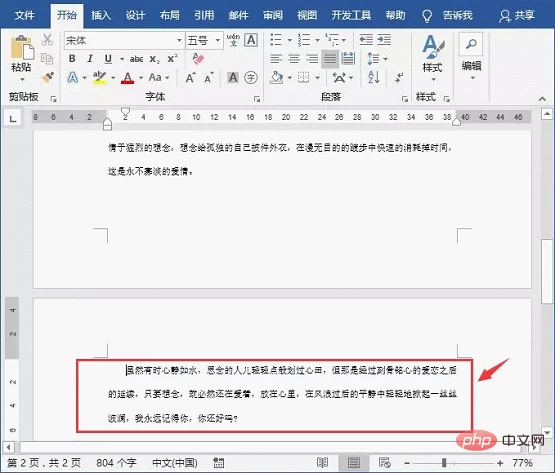Sort text with A-Z icon
The image size is (555, 473).
(374, 77)
